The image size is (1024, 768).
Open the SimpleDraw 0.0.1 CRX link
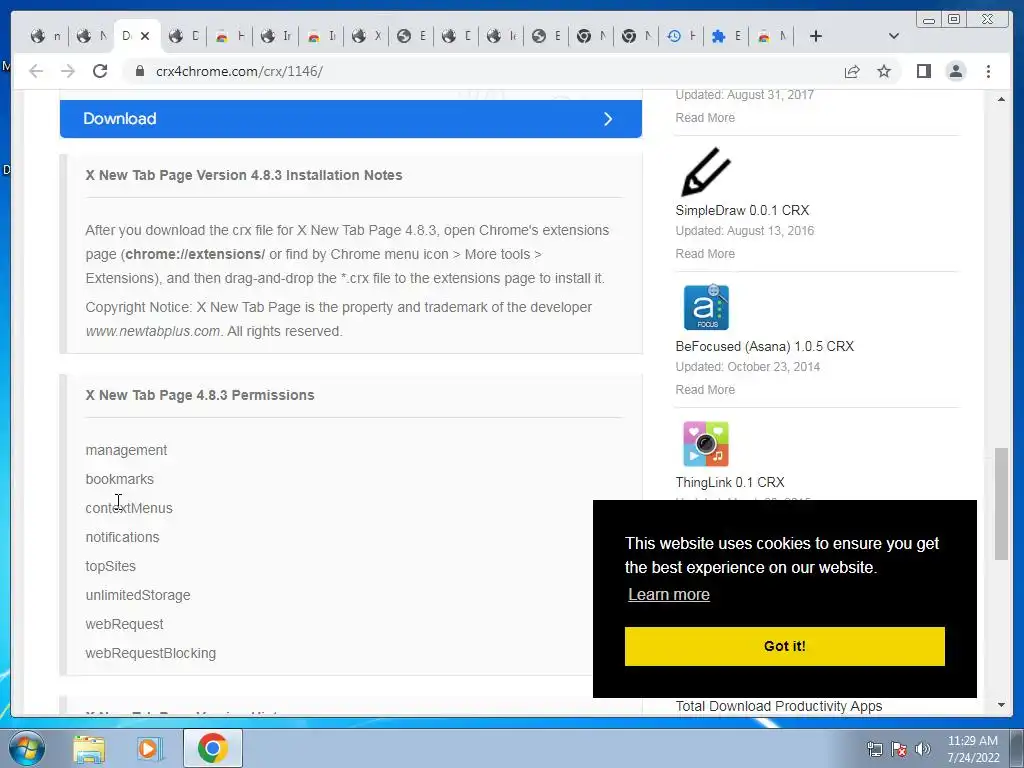tap(742, 210)
